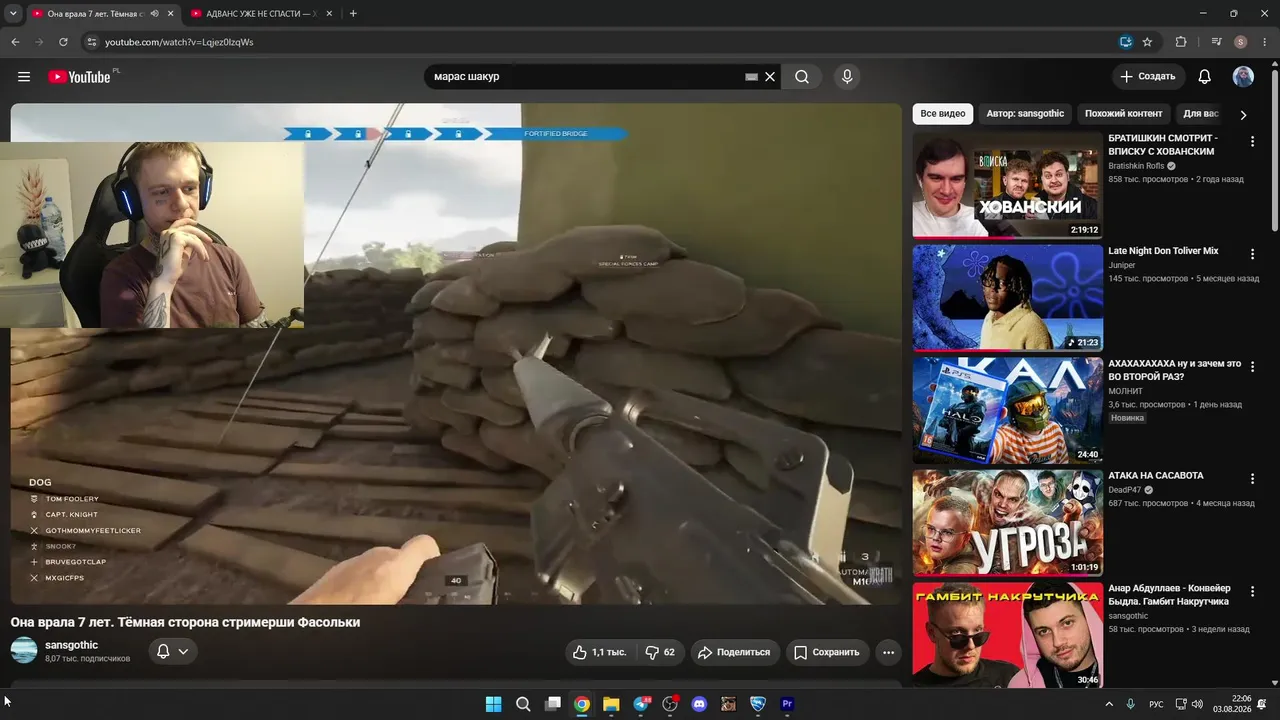Like the video with the thumbs-up button
The width and height of the screenshot is (1280, 720).
click(x=600, y=652)
